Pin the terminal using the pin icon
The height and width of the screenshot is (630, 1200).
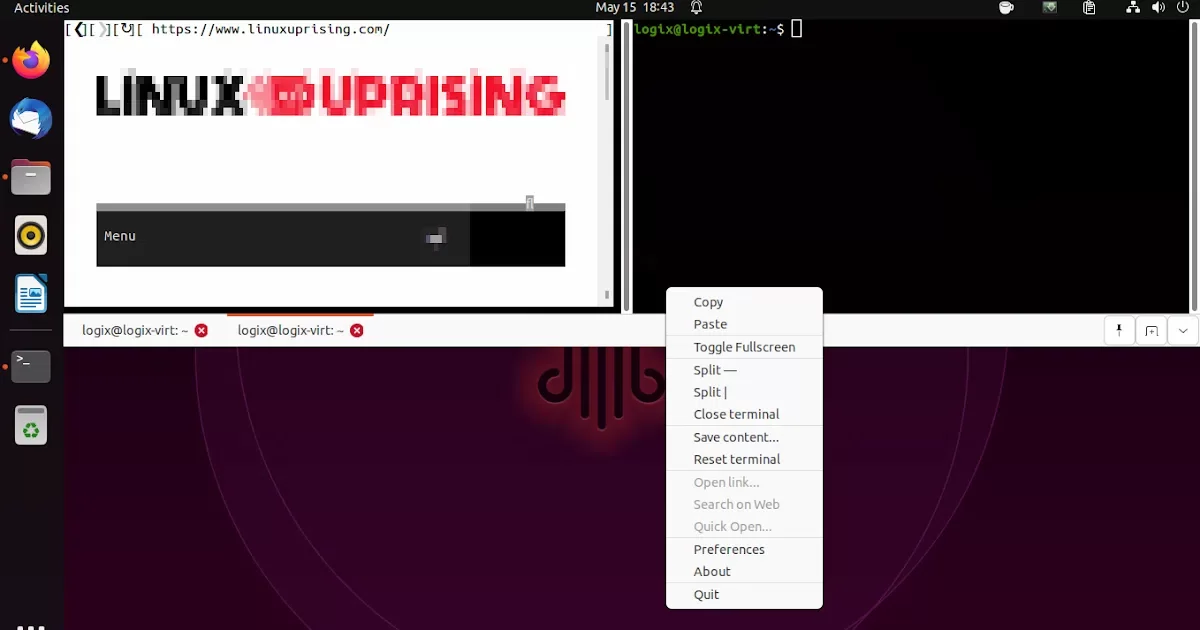(x=1118, y=330)
